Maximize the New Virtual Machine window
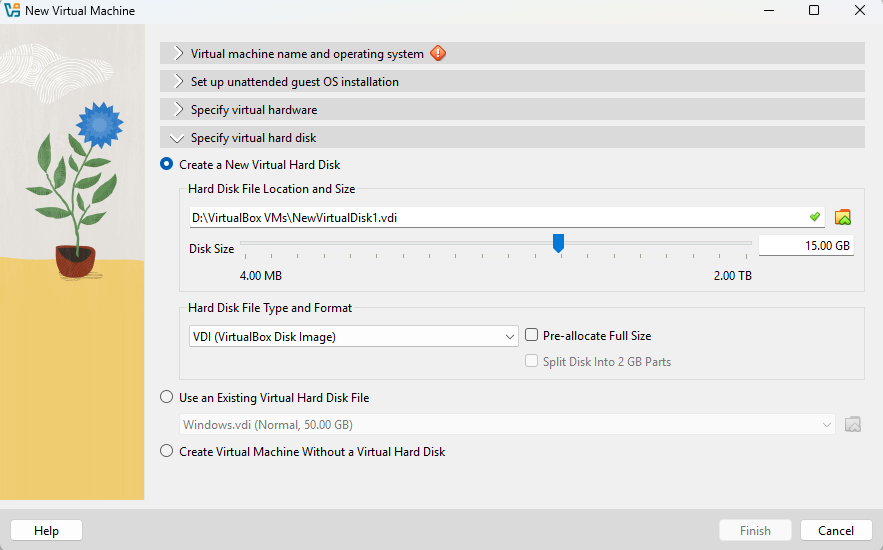 [814, 10]
